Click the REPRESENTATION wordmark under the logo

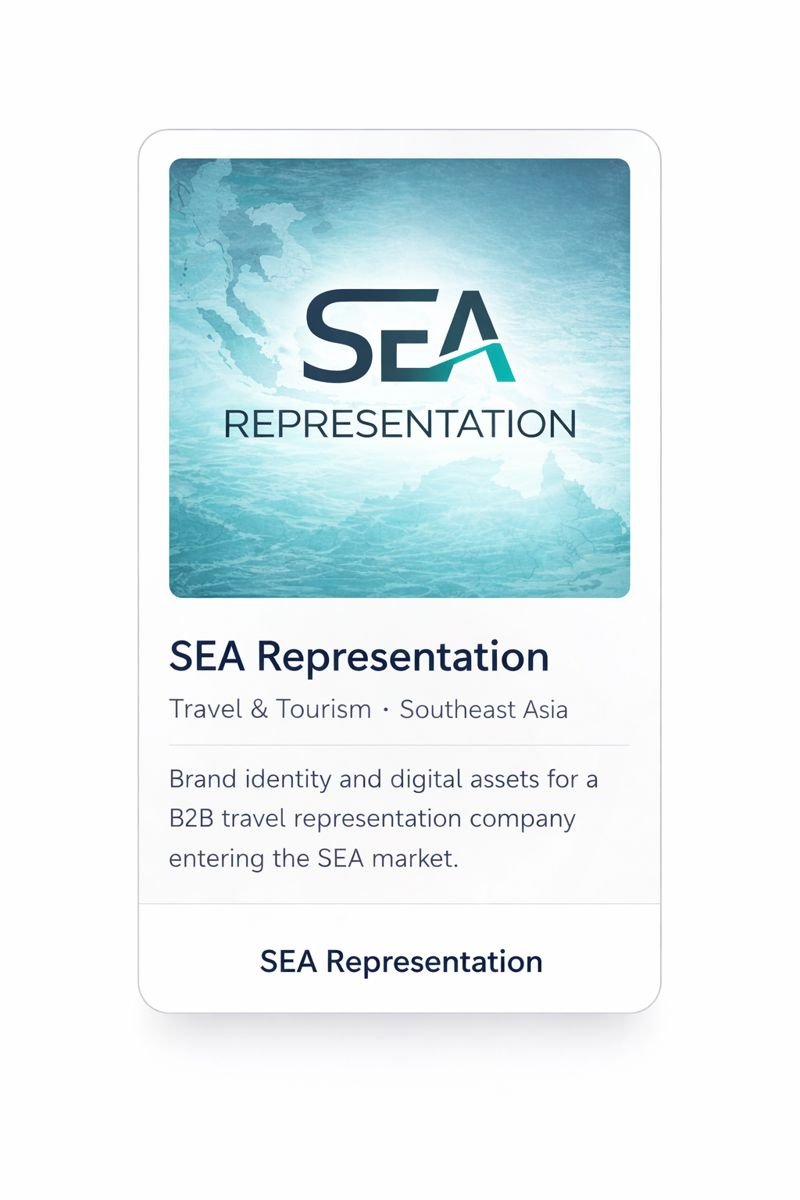click(400, 424)
